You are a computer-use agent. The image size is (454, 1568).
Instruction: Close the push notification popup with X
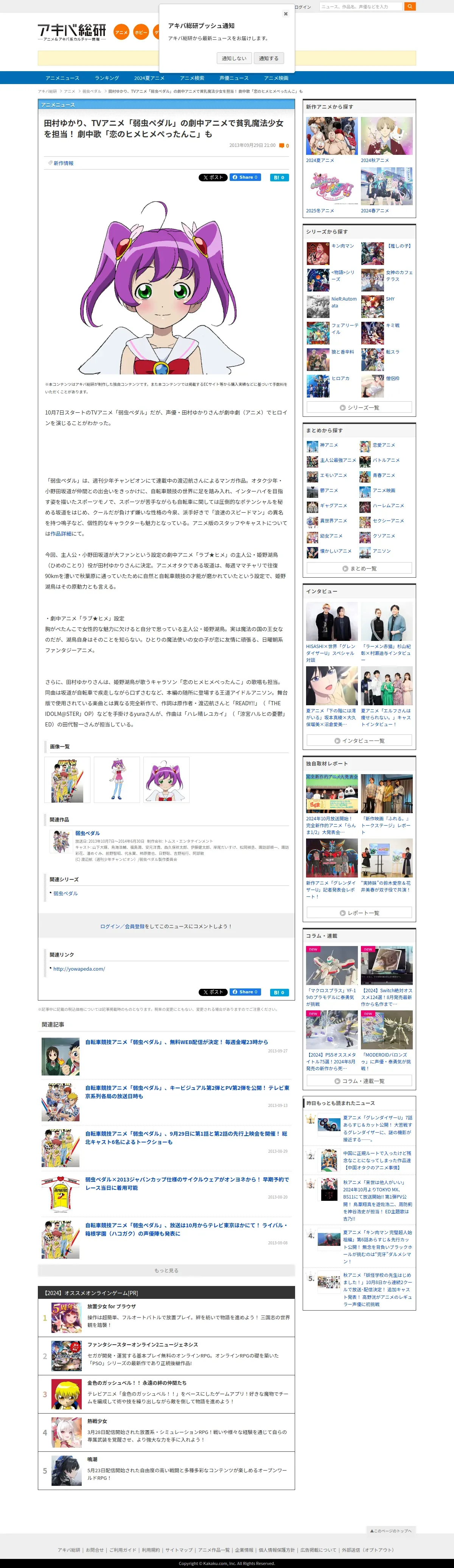pyautogui.click(x=285, y=13)
